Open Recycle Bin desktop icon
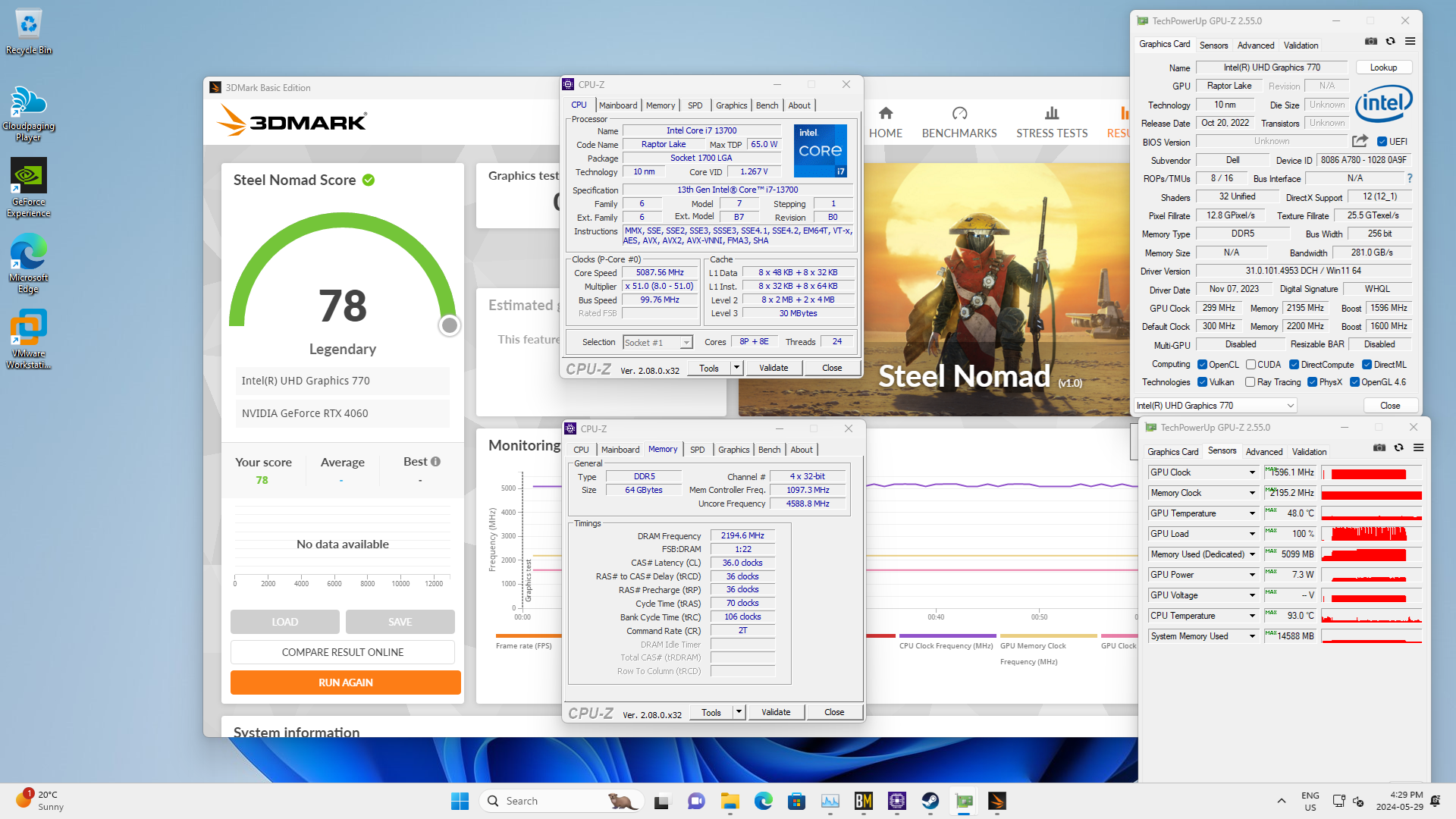The image size is (1456, 819). 29,32
